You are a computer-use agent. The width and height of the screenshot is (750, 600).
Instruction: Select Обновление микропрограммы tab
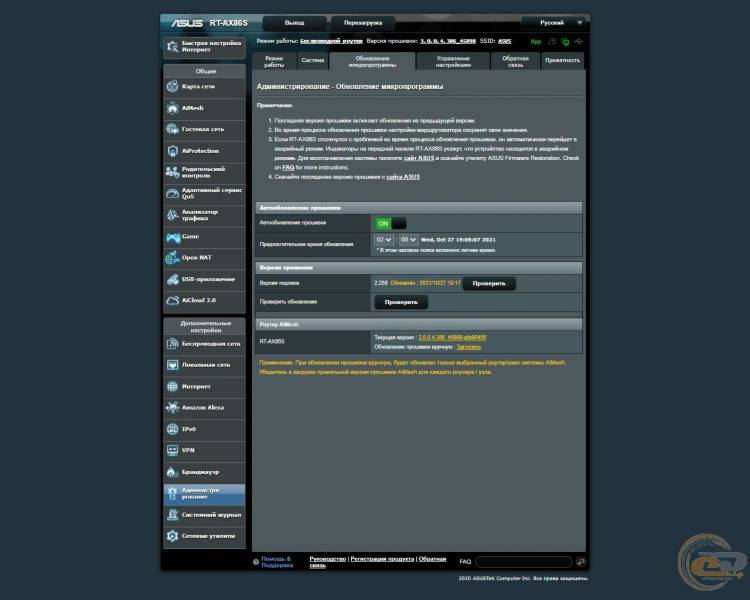372,61
